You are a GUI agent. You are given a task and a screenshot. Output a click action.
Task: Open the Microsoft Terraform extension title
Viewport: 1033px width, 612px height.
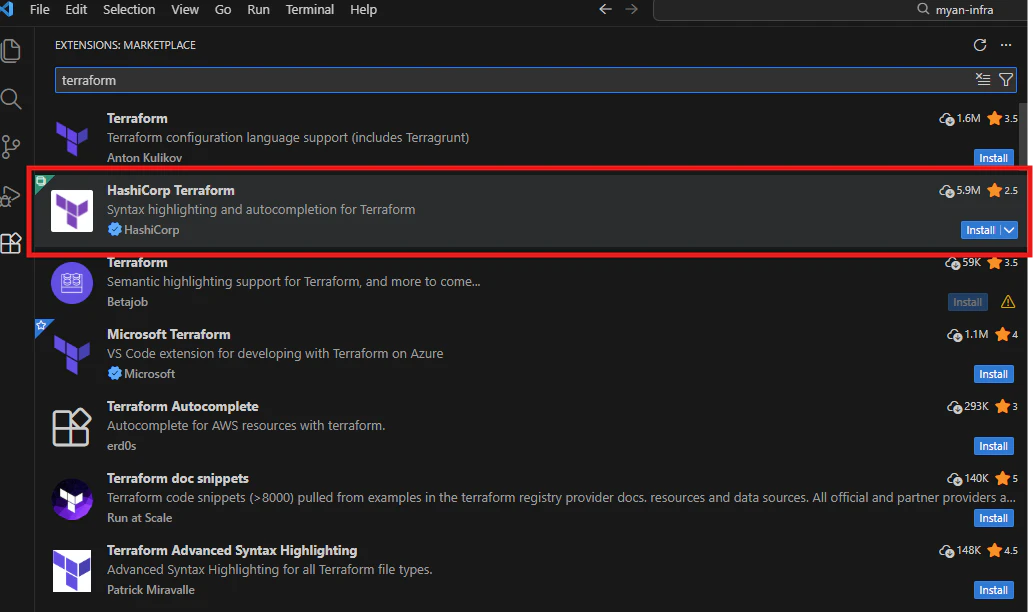(x=169, y=335)
